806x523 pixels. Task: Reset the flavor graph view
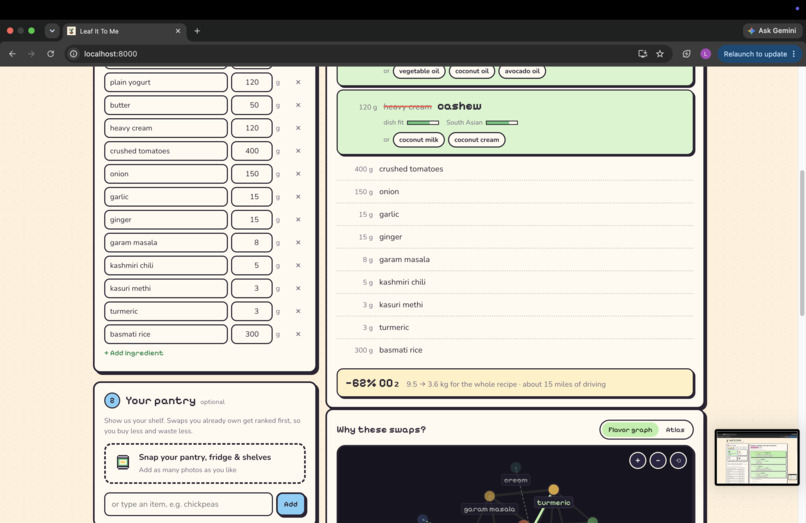[678, 460]
